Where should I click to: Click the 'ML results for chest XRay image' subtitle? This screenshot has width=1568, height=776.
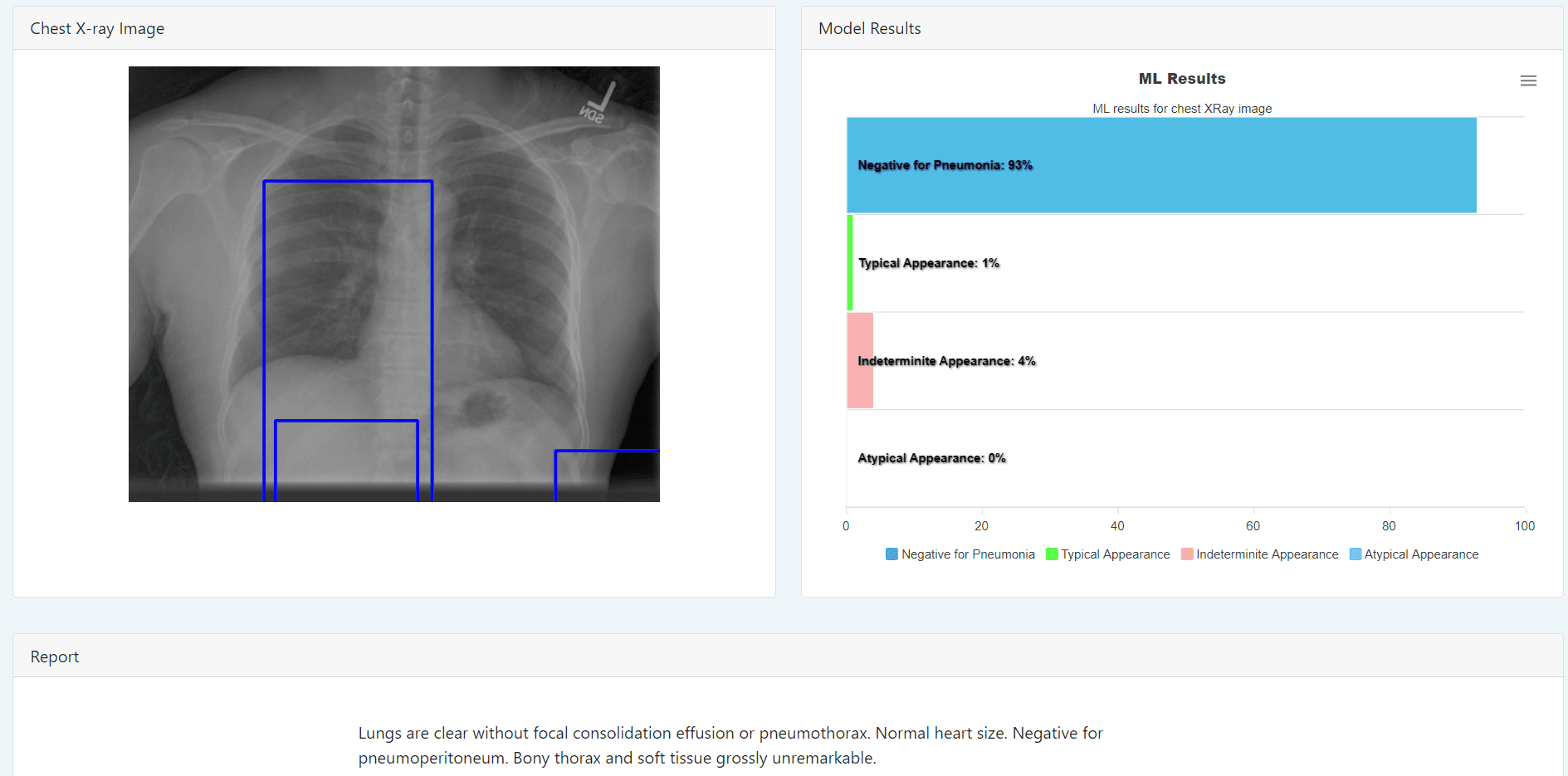coord(1181,108)
